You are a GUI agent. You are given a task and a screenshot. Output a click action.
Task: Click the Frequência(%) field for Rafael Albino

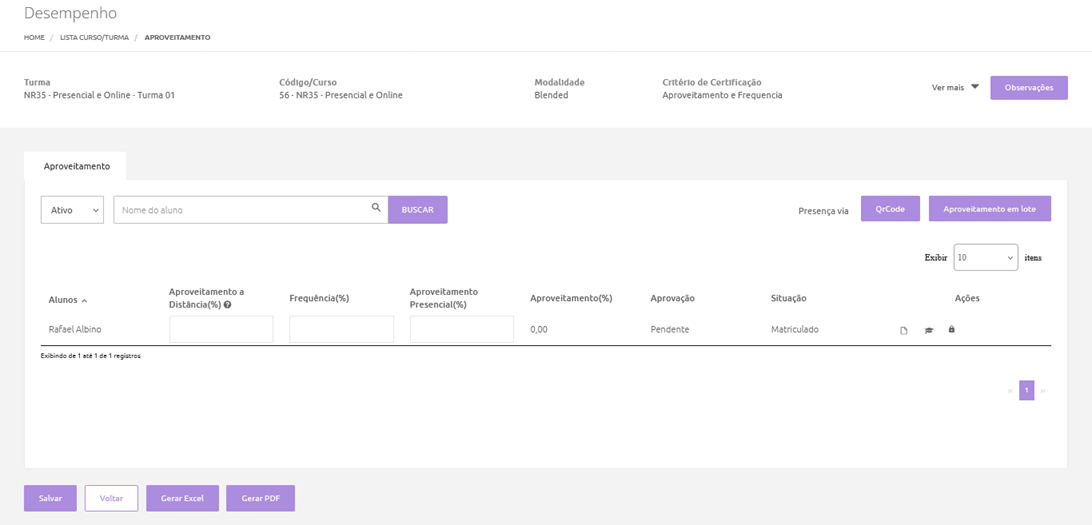pos(341,329)
